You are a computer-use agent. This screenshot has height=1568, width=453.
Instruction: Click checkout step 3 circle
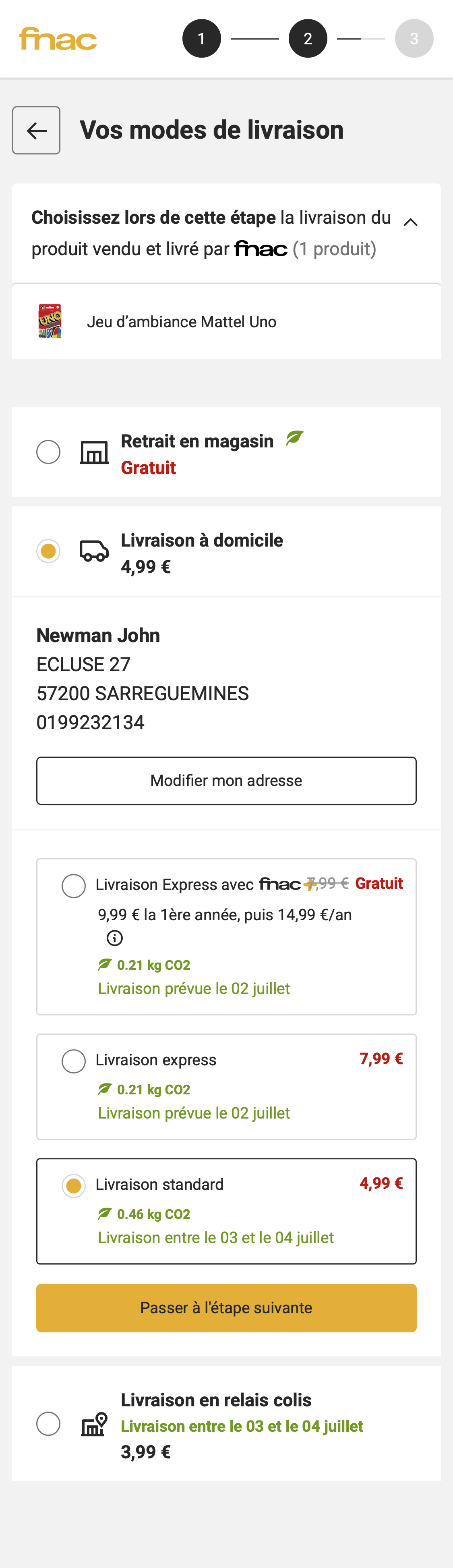[414, 38]
